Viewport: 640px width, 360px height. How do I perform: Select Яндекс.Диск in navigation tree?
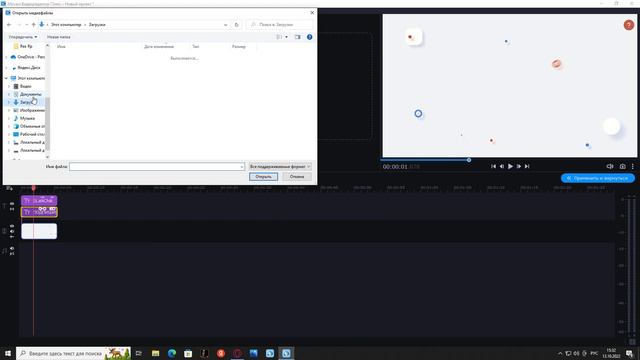pyautogui.click(x=29, y=68)
